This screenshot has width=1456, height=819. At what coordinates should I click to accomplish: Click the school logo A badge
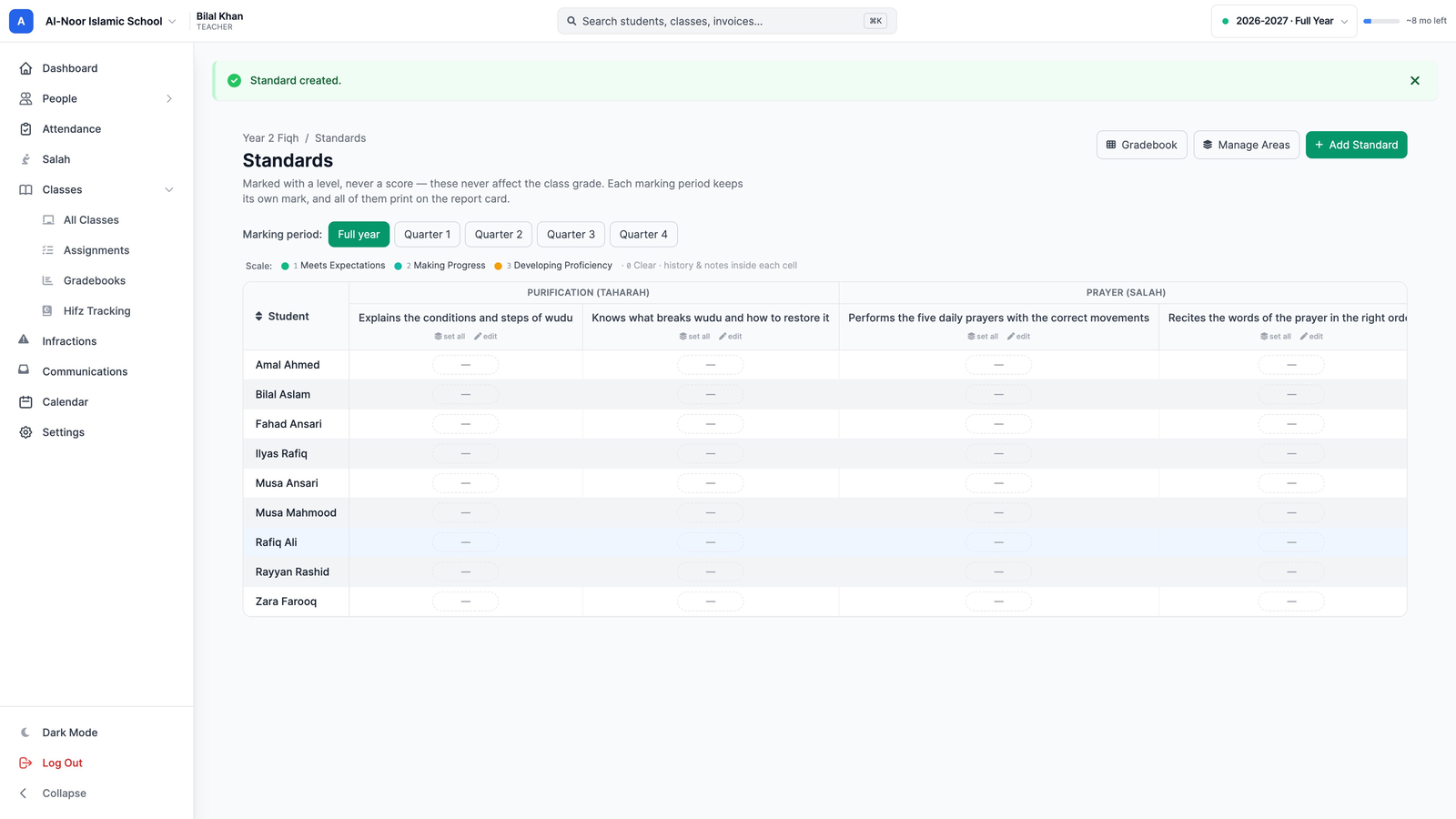[x=21, y=21]
